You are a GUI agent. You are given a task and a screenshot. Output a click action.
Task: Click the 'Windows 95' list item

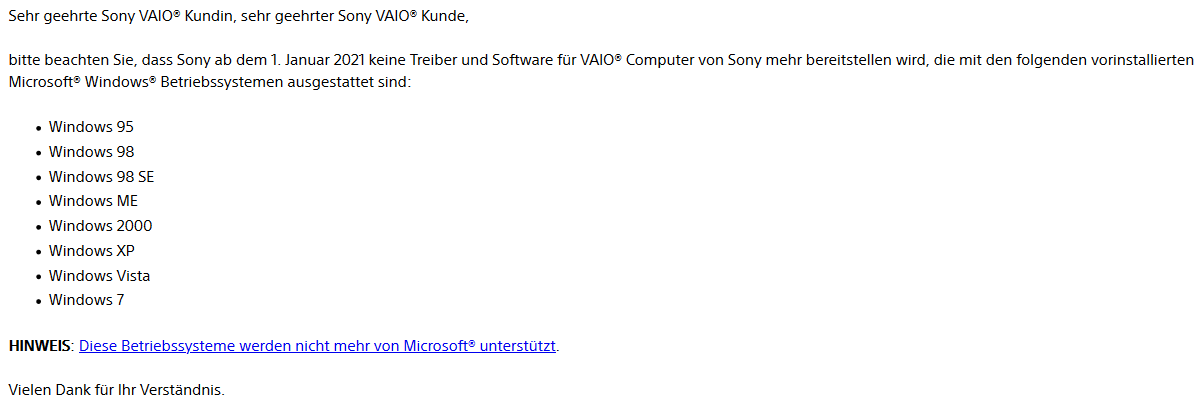click(x=91, y=127)
